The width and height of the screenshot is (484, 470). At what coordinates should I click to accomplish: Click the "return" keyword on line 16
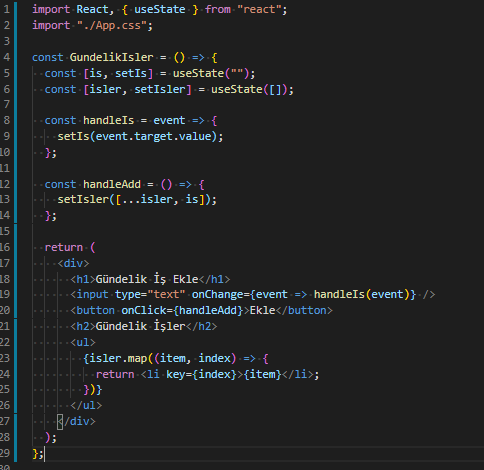[64, 247]
